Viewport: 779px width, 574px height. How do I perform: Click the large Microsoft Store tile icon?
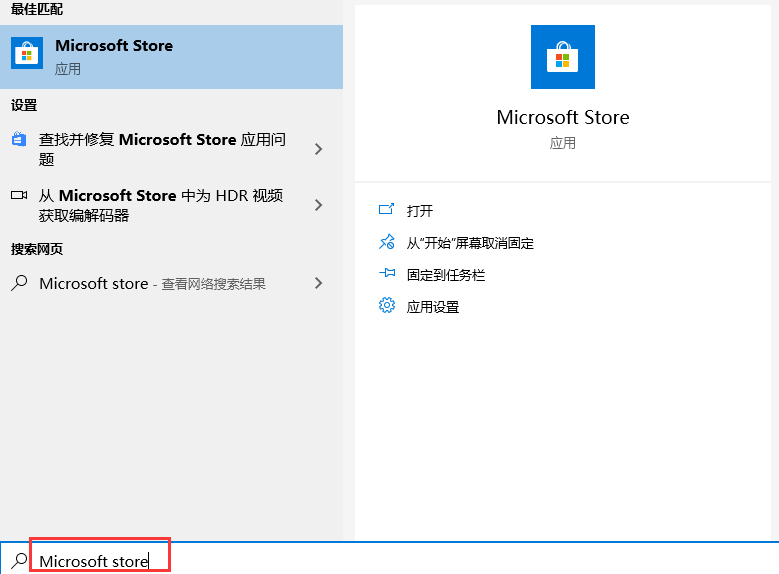click(x=562, y=57)
